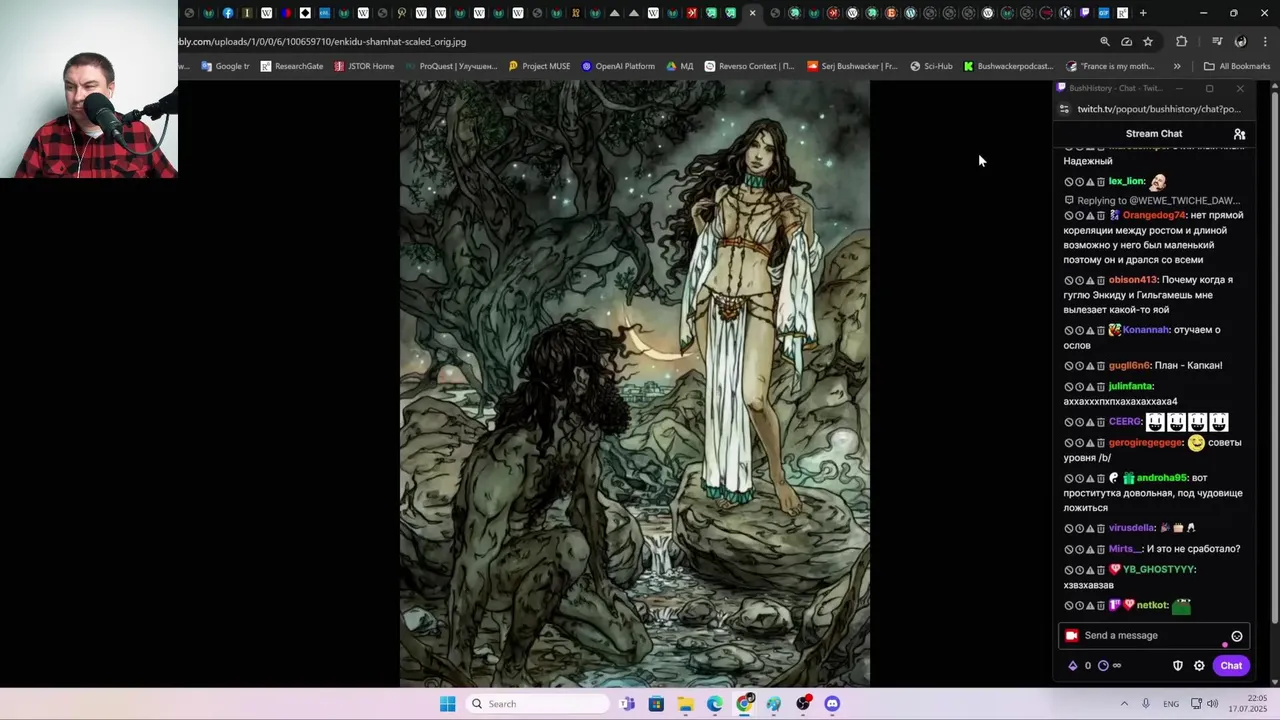Click the browser address bar URL

coord(322,42)
